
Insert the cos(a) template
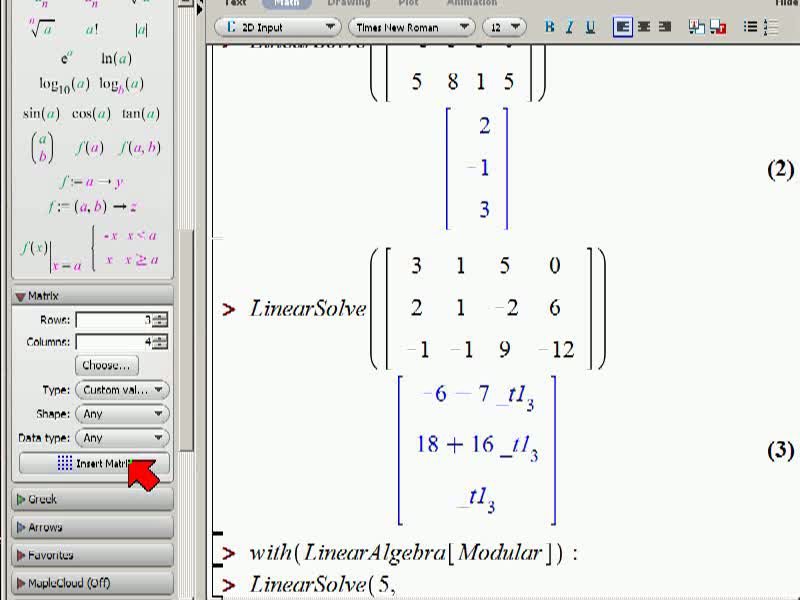tap(91, 113)
